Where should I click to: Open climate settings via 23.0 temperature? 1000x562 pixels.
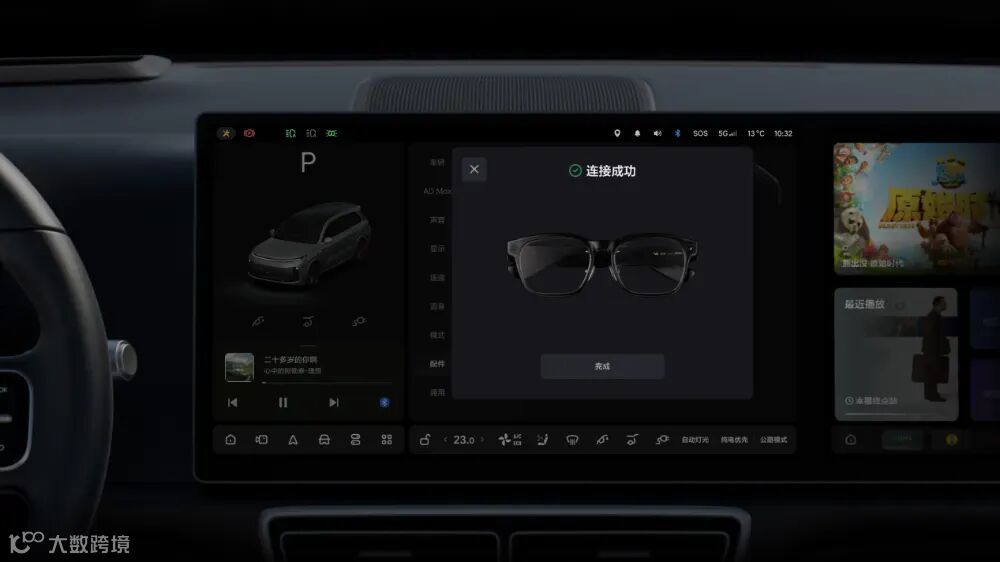[464, 440]
